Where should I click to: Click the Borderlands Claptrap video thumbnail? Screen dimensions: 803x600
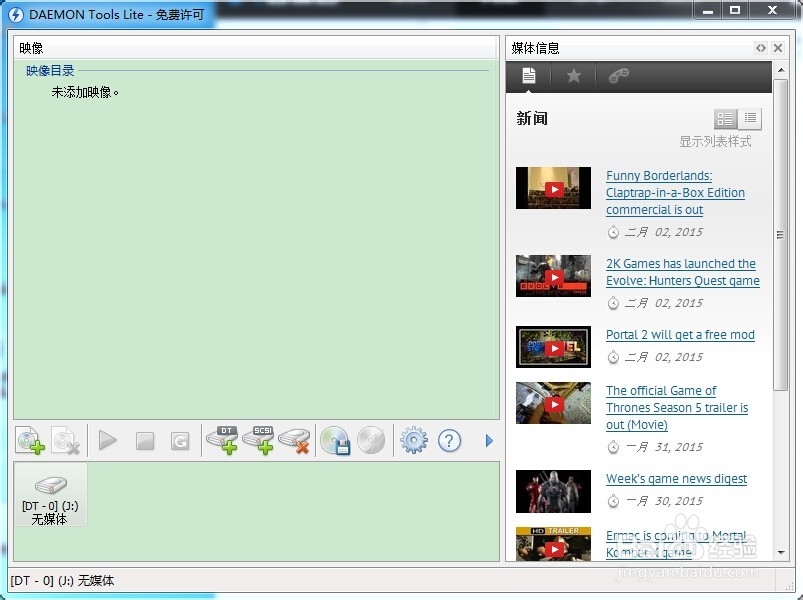(x=553, y=188)
